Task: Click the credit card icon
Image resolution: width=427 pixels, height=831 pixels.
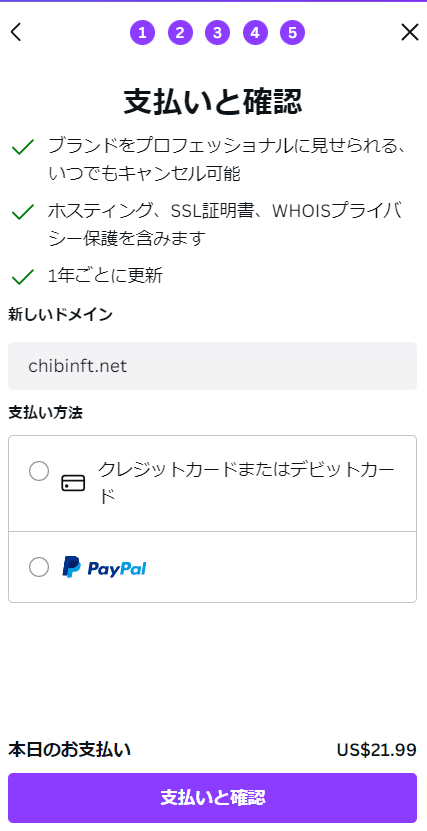Action: point(73,483)
